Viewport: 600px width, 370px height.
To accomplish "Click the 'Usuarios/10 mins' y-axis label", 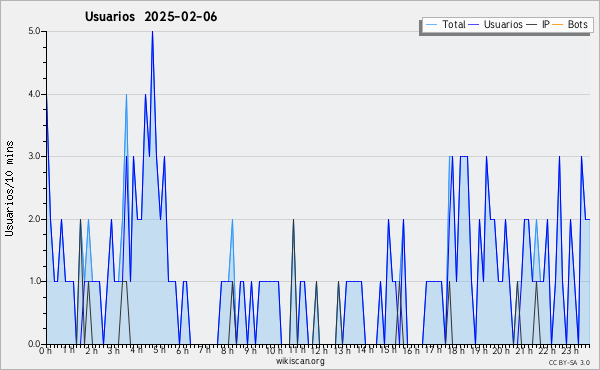I will click(9, 188).
